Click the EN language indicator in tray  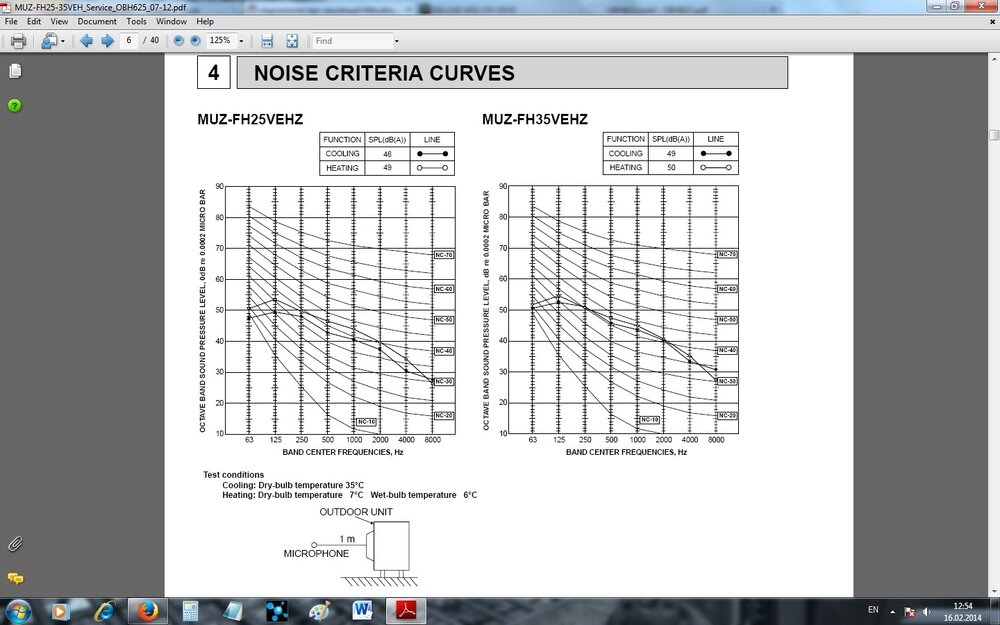click(x=873, y=610)
